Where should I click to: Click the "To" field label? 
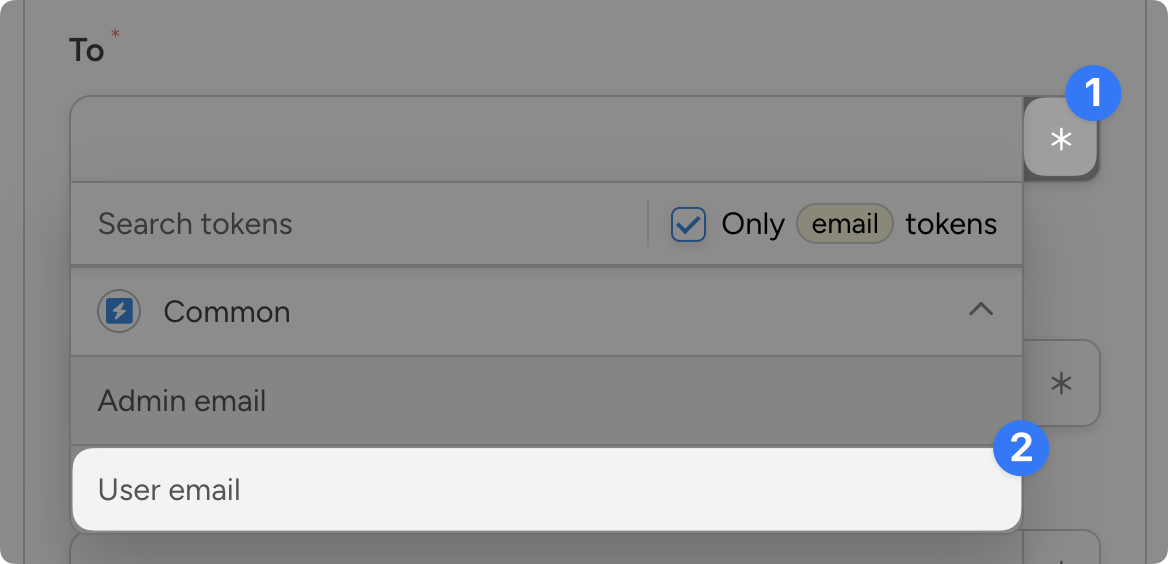click(x=86, y=50)
